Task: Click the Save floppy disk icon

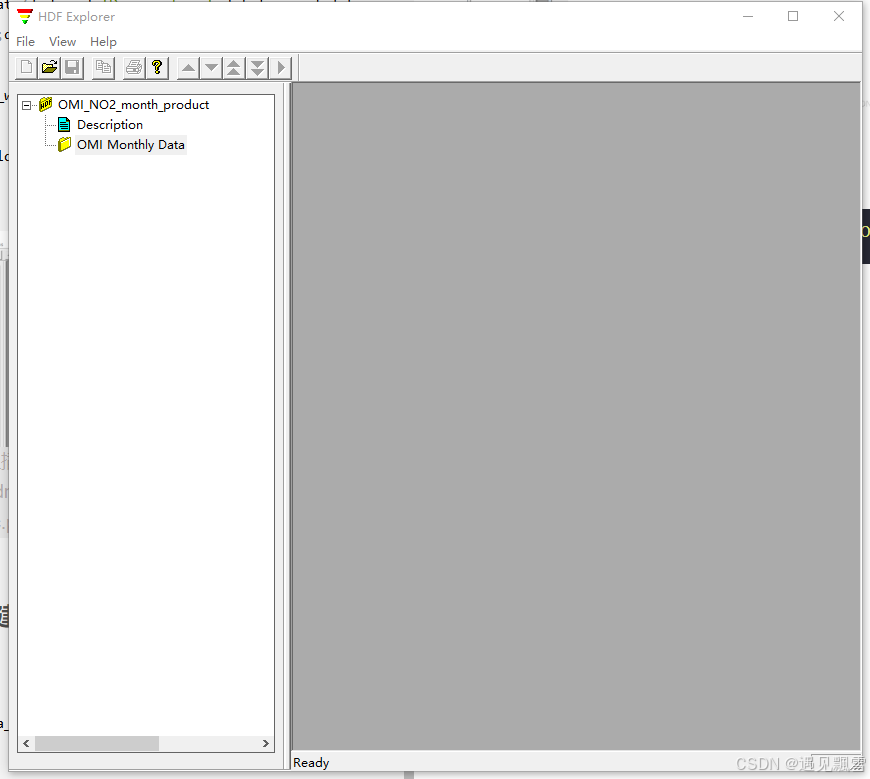Action: click(72, 68)
